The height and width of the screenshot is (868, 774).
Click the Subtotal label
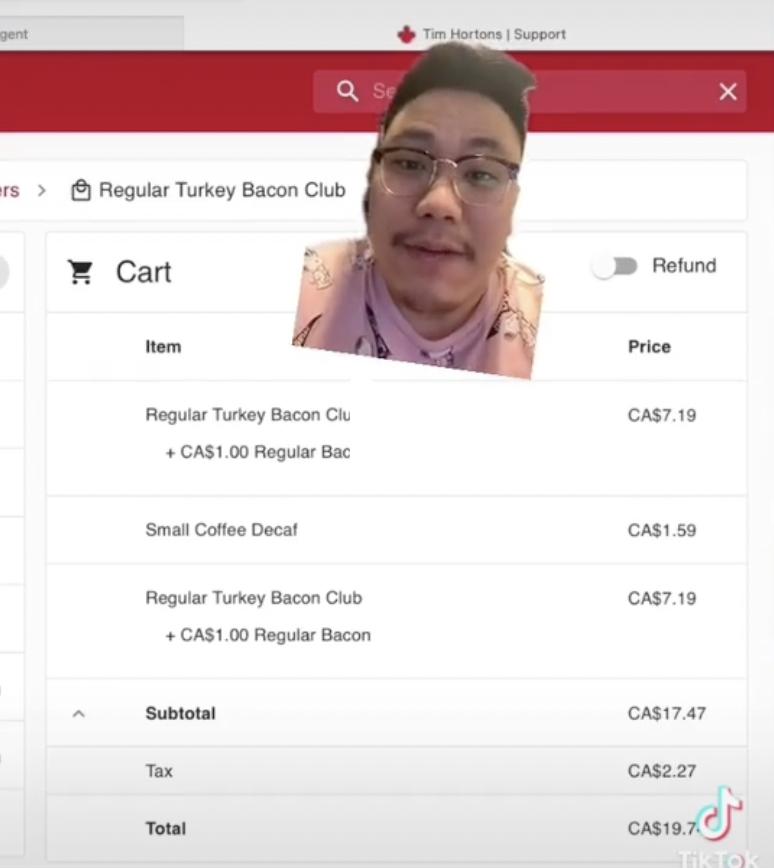[x=180, y=714]
